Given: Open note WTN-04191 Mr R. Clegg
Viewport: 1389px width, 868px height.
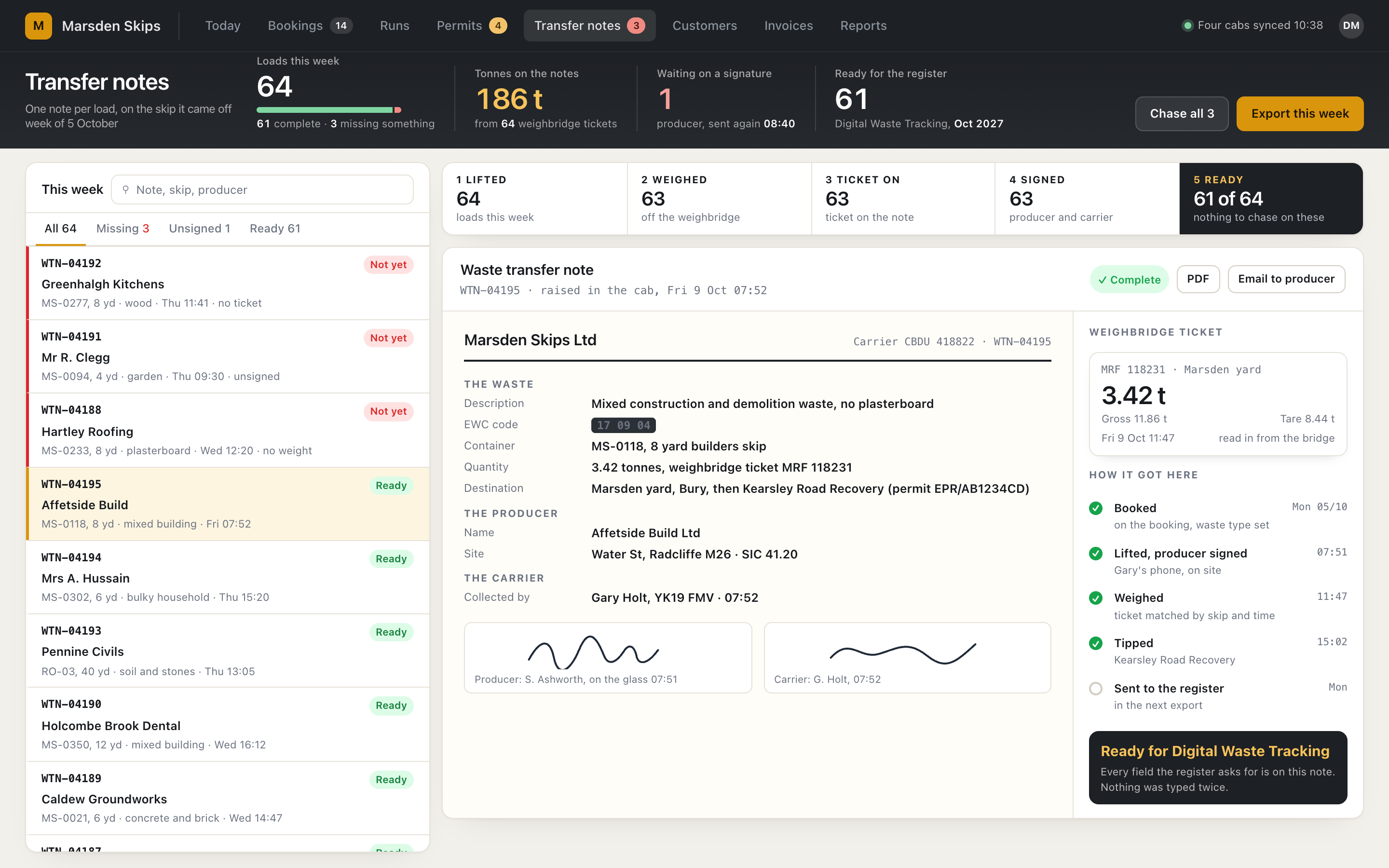Looking at the screenshot, I should (228, 356).
